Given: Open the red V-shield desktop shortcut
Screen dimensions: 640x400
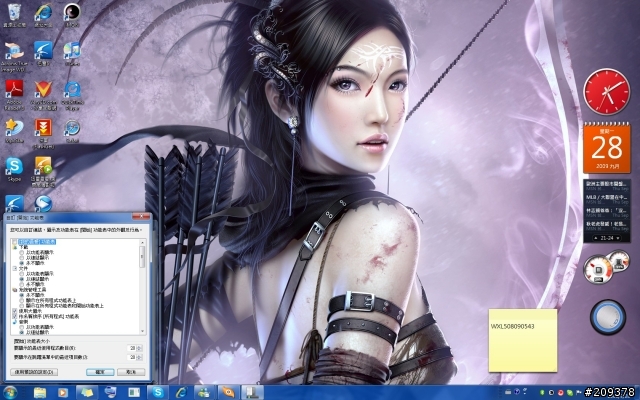Looking at the screenshot, I should tap(43, 95).
